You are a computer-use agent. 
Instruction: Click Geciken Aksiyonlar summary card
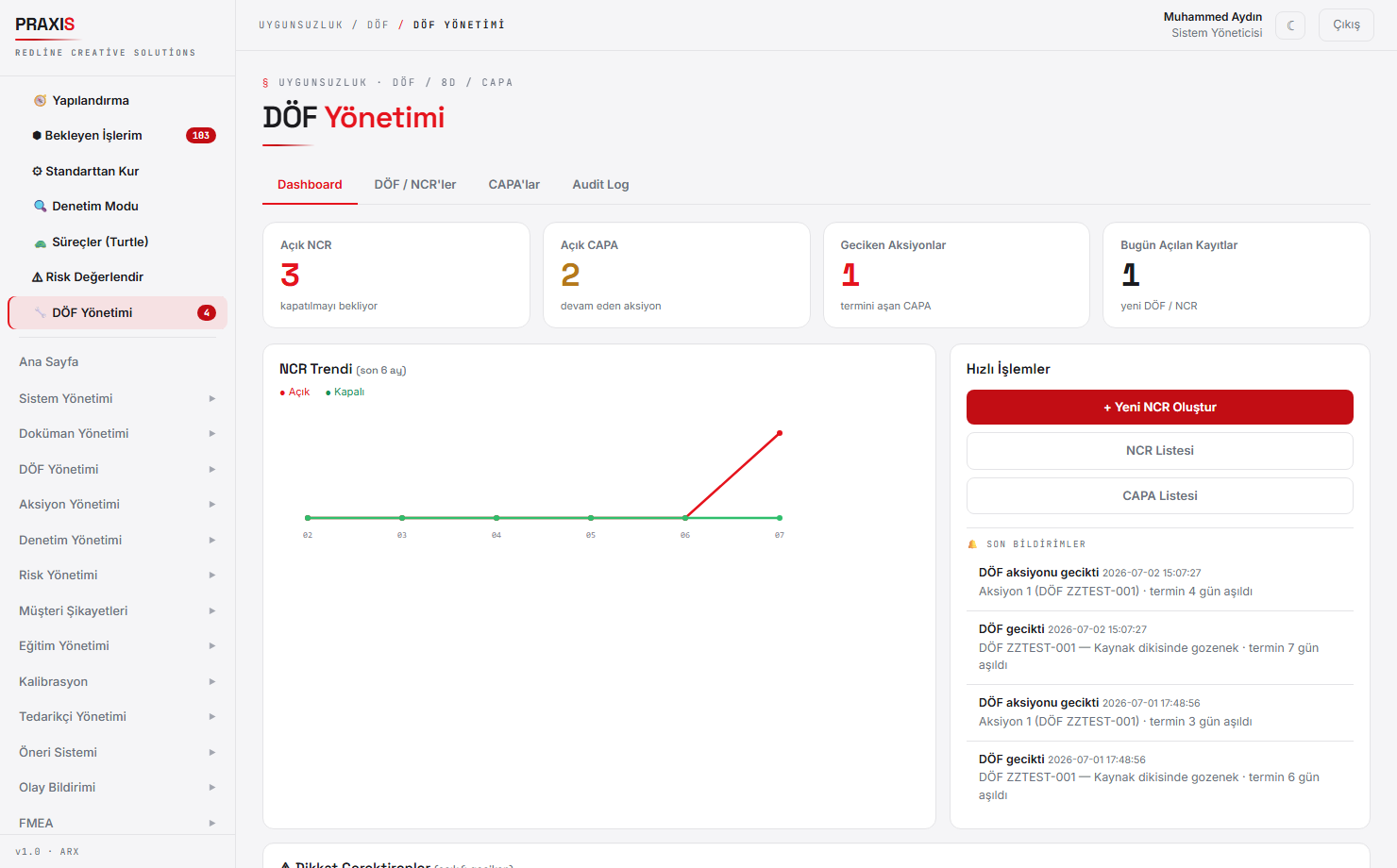tap(956, 275)
